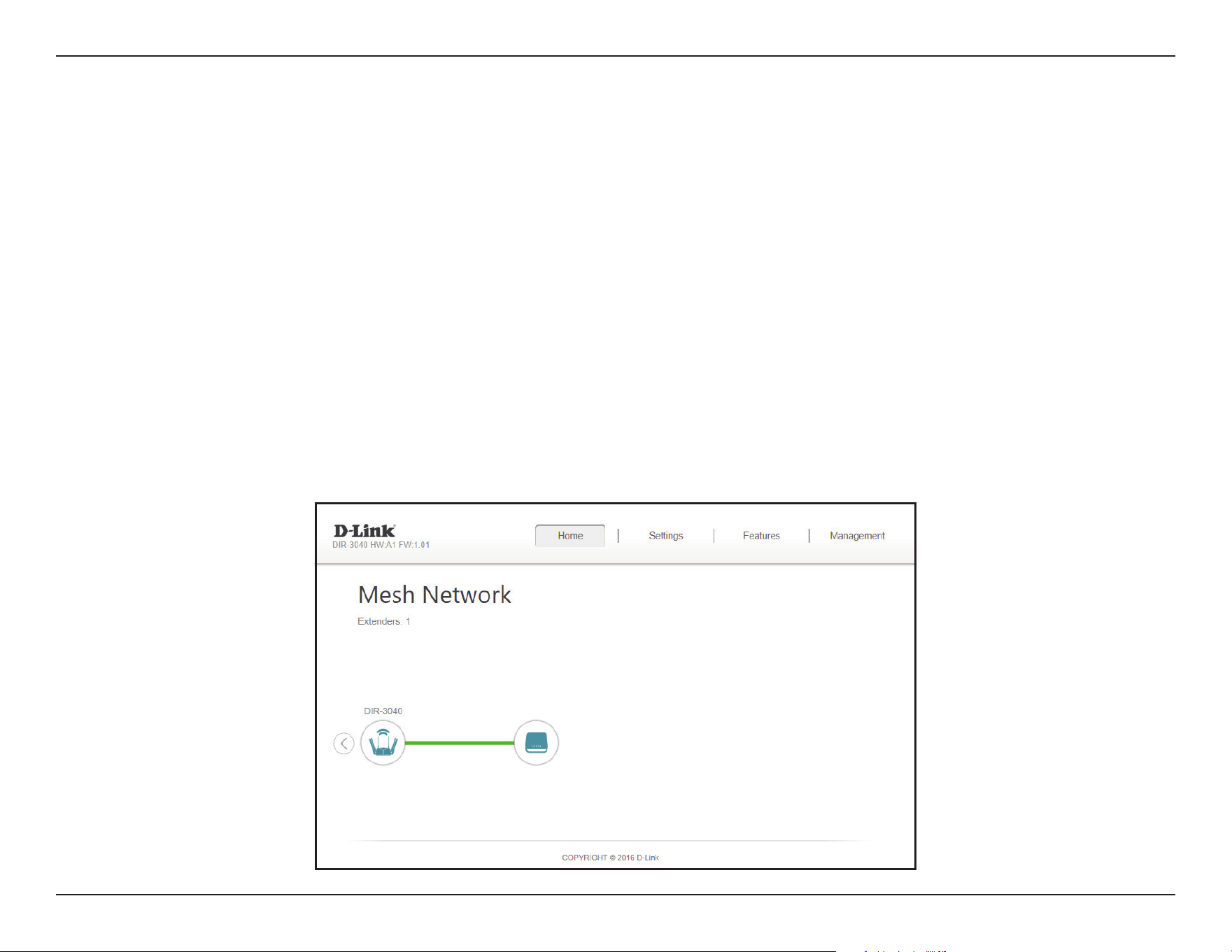Open the Features menu

761,536
